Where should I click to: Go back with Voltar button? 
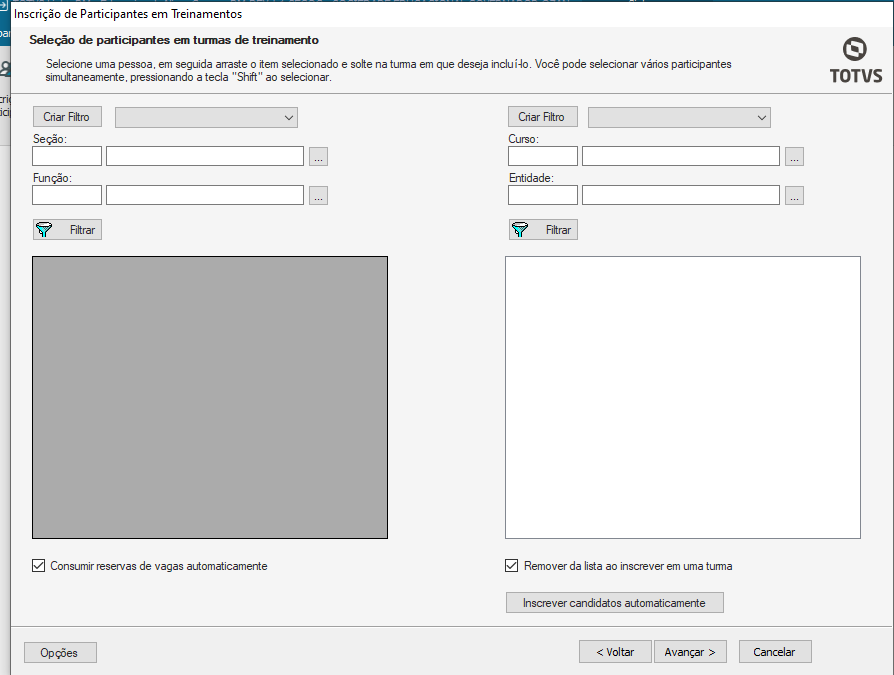click(615, 652)
